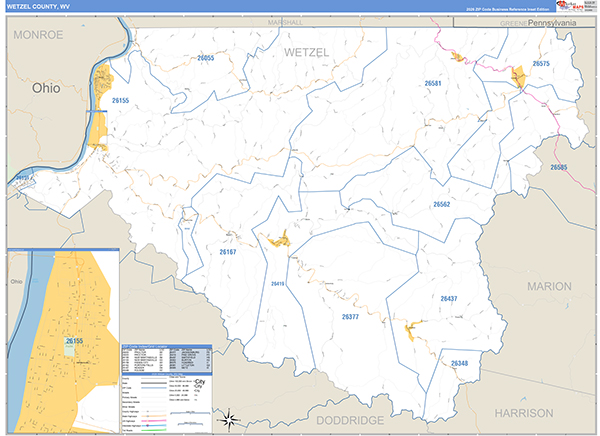Screen dimensions: 600x436
Task: Click ZIP code 26055 label
Action: (x=205, y=59)
